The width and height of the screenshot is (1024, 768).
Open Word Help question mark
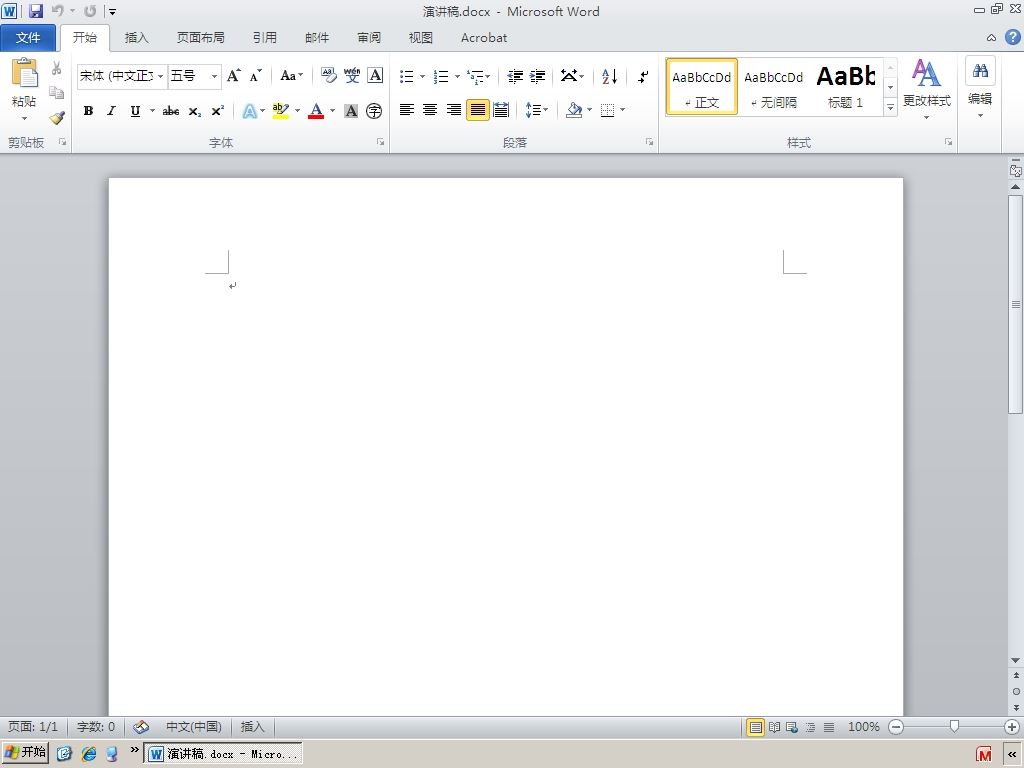point(1012,37)
